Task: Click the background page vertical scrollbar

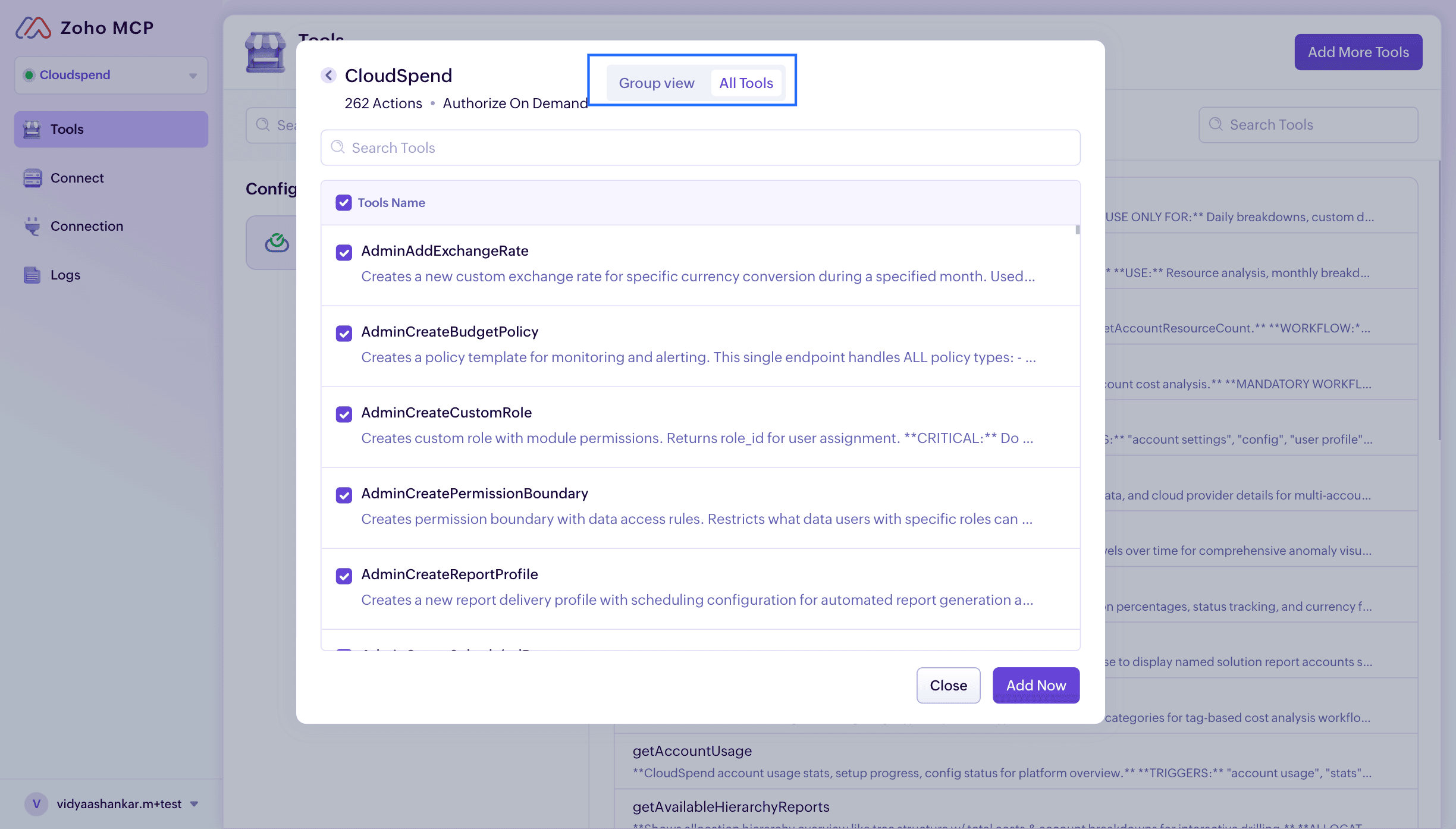Action: pos(1439,300)
